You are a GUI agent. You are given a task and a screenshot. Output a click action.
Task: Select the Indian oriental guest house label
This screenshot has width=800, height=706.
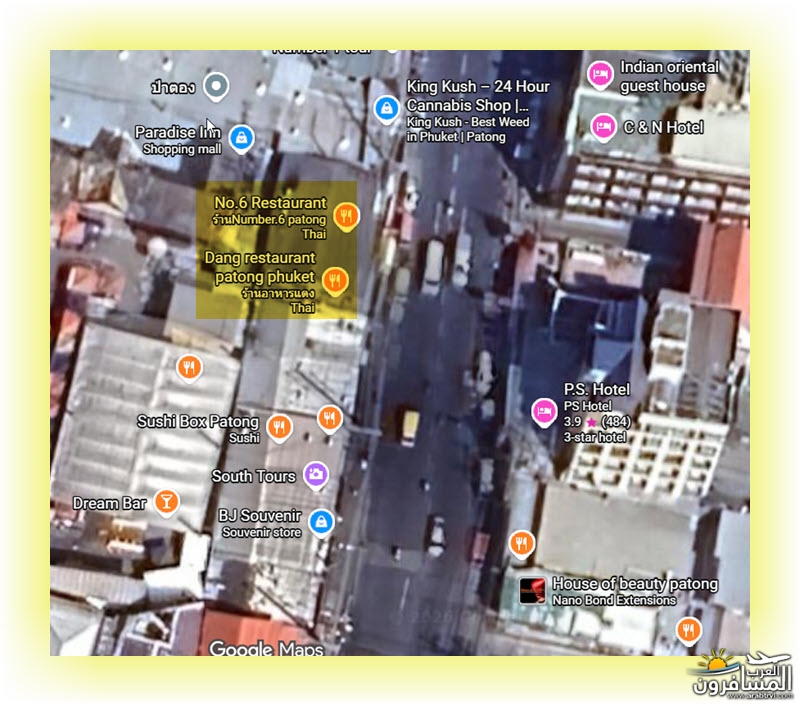[668, 76]
